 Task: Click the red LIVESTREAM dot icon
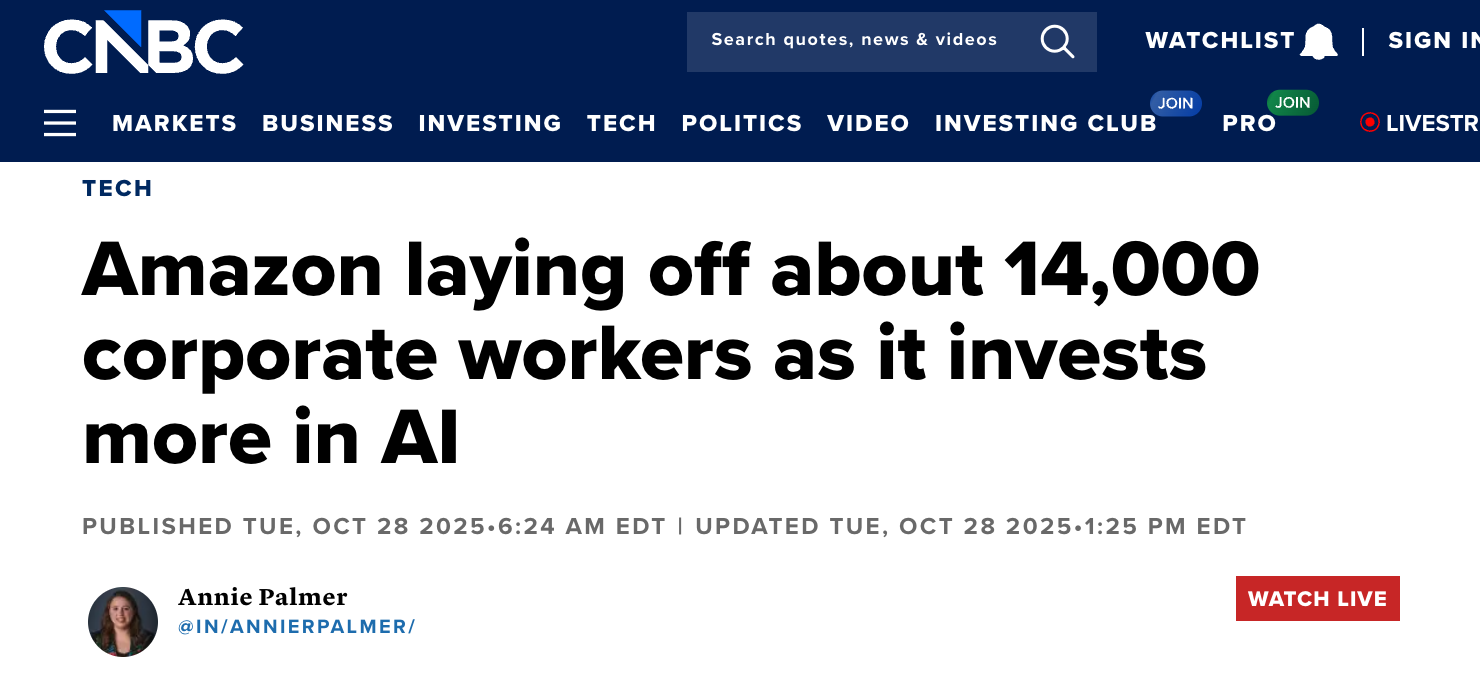(x=1369, y=122)
